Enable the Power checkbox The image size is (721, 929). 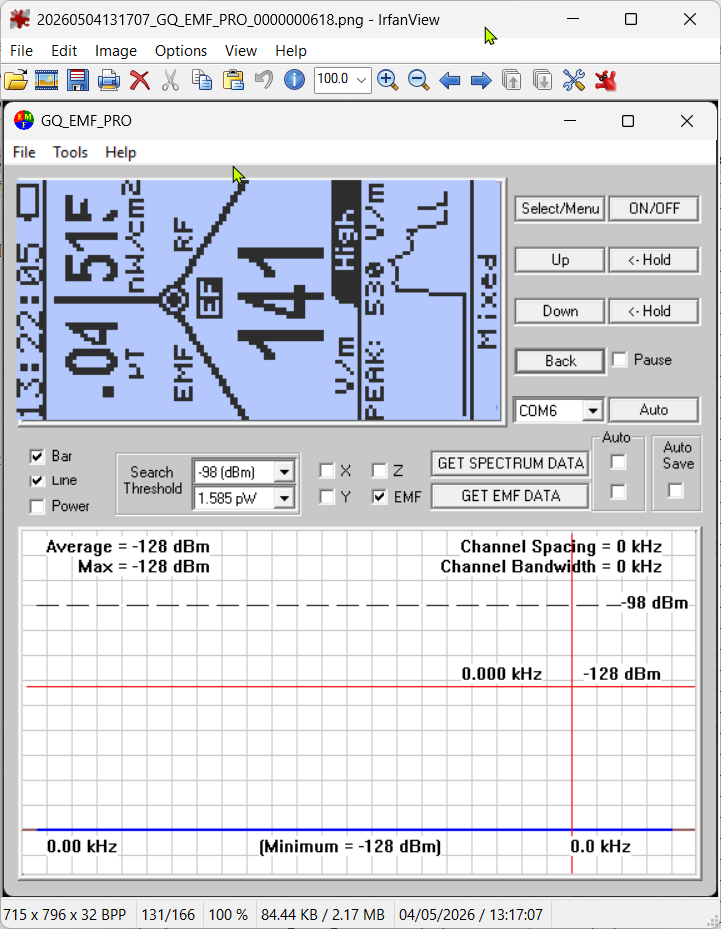point(37,507)
